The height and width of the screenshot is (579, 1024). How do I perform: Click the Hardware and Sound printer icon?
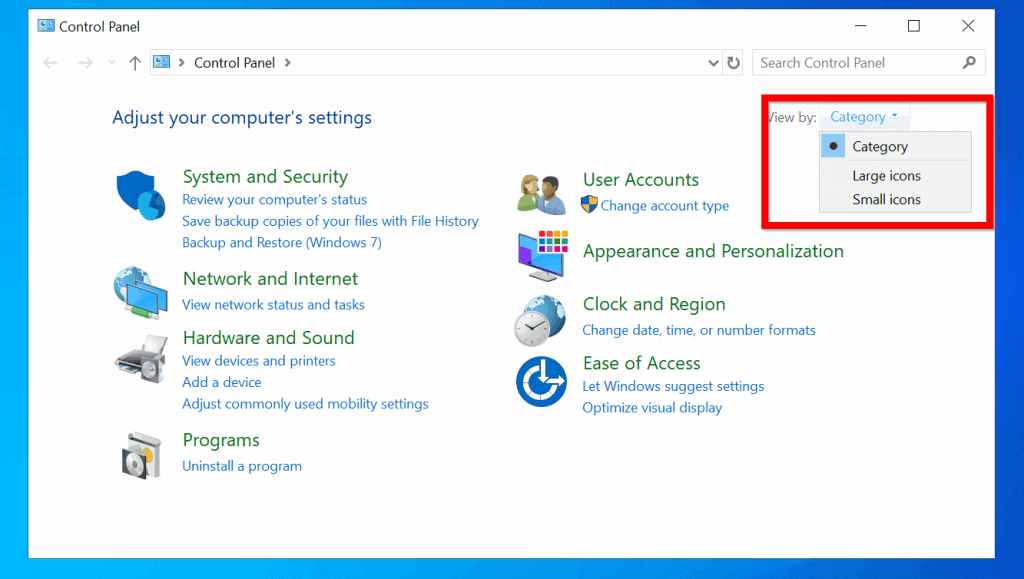pos(141,359)
